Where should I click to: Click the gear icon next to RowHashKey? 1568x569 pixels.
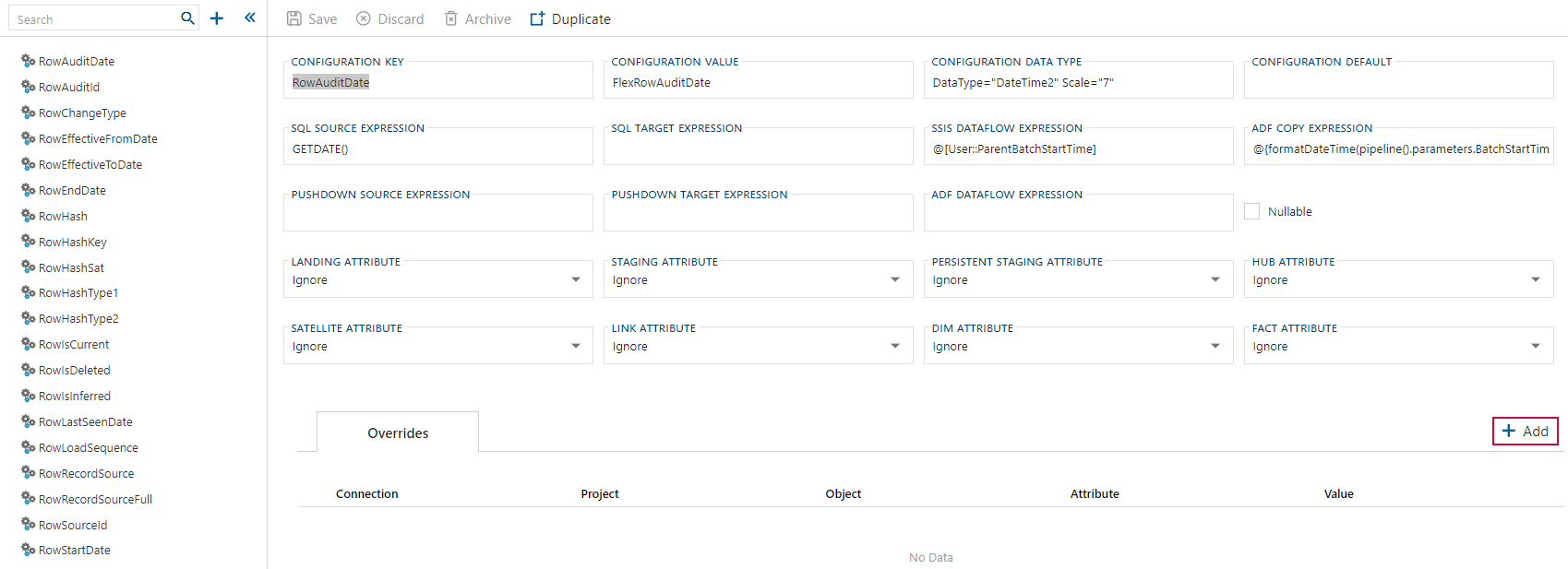tap(29, 242)
